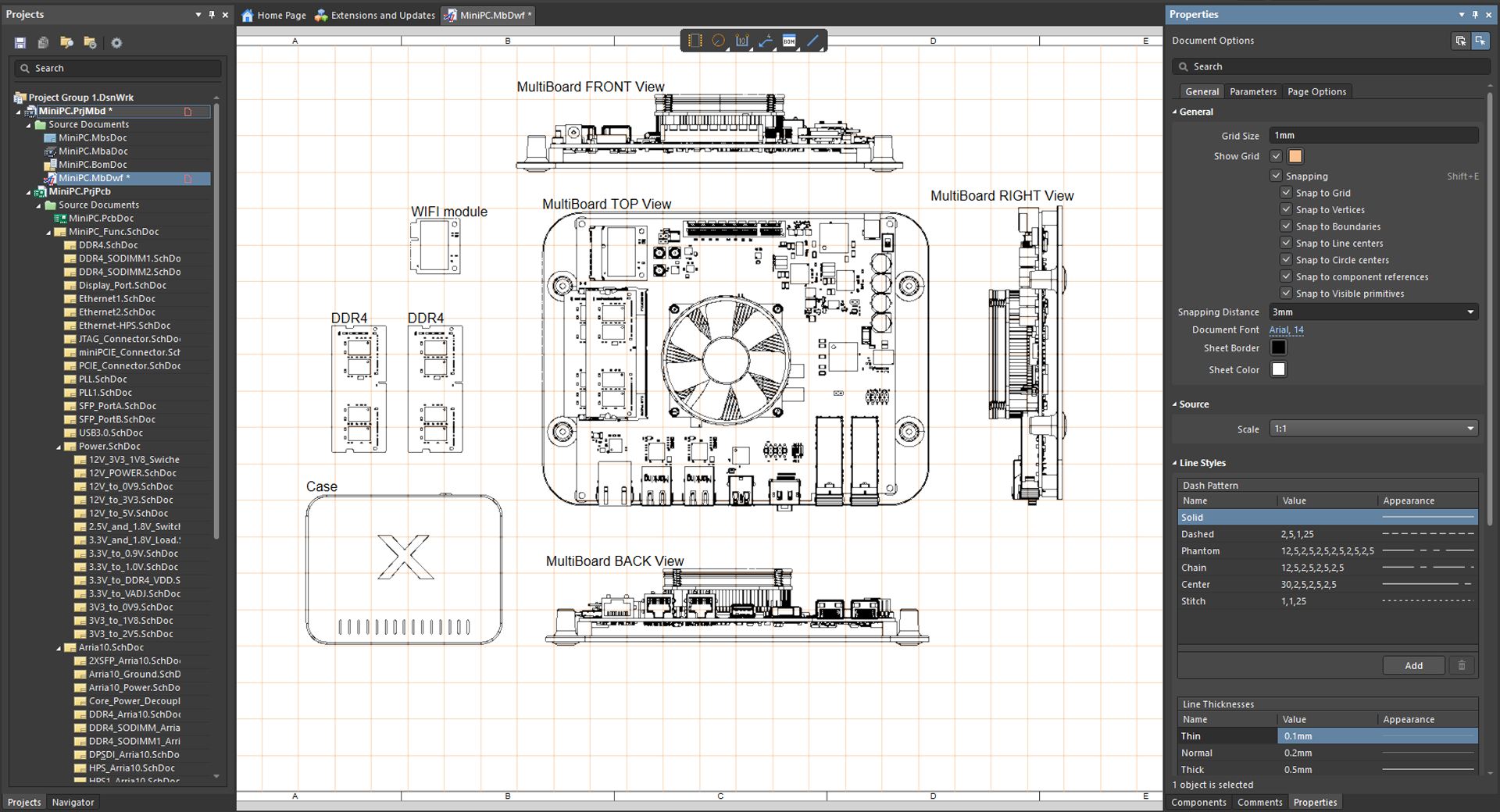1500x812 pixels.
Task: Open the Extensions and Updates tab
Action: [x=375, y=15]
